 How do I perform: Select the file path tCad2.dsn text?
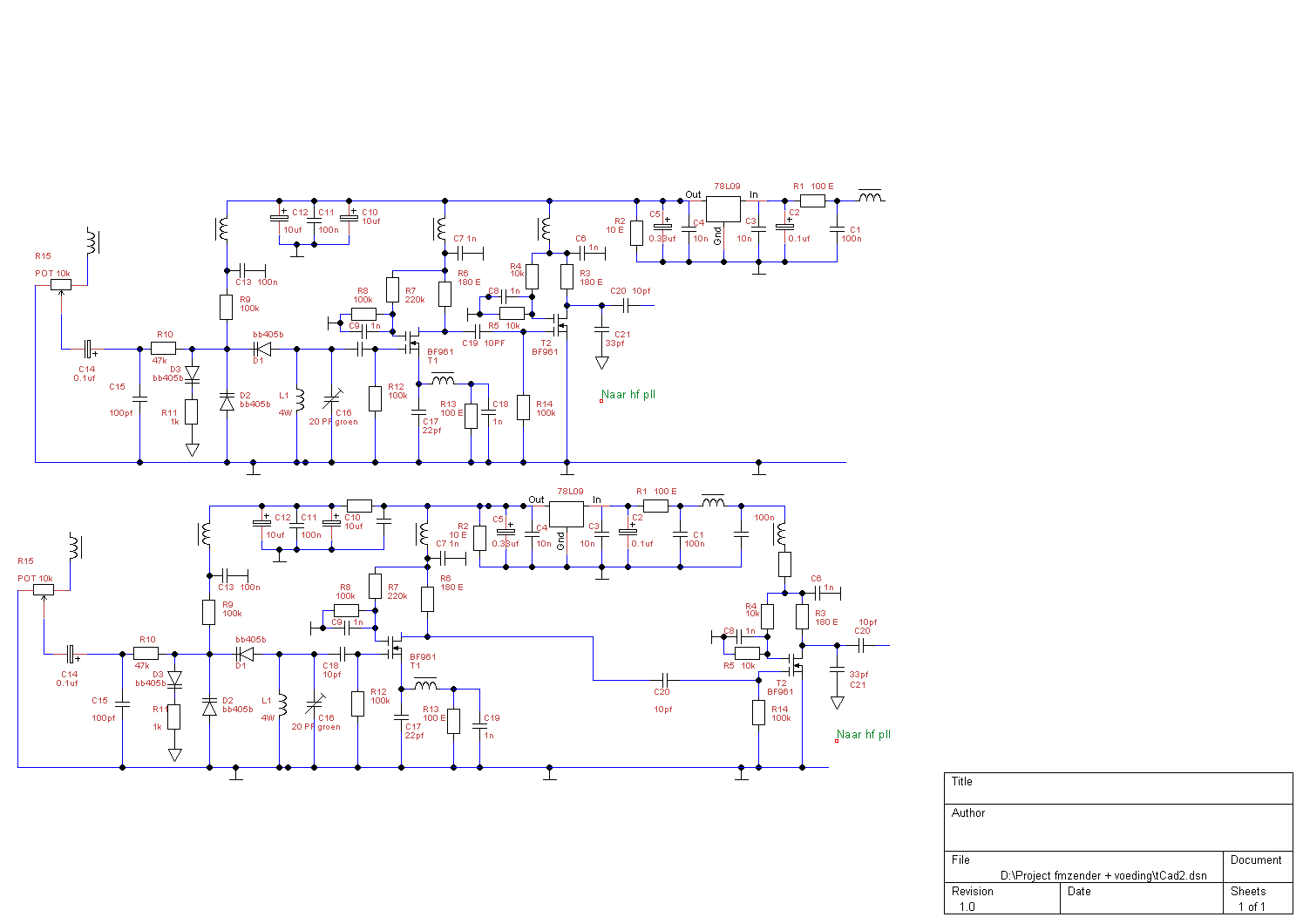pos(1103,875)
